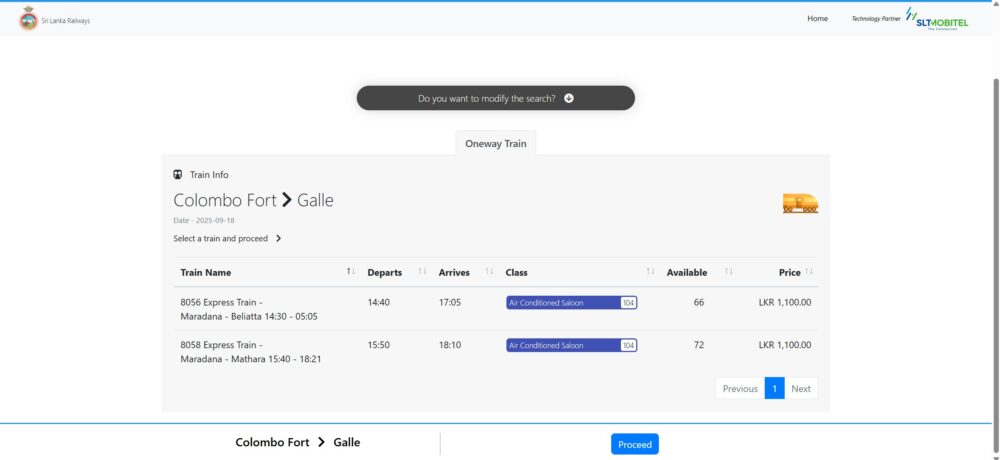Click the orange train illustration icon
This screenshot has width=1000, height=460.
(x=800, y=203)
